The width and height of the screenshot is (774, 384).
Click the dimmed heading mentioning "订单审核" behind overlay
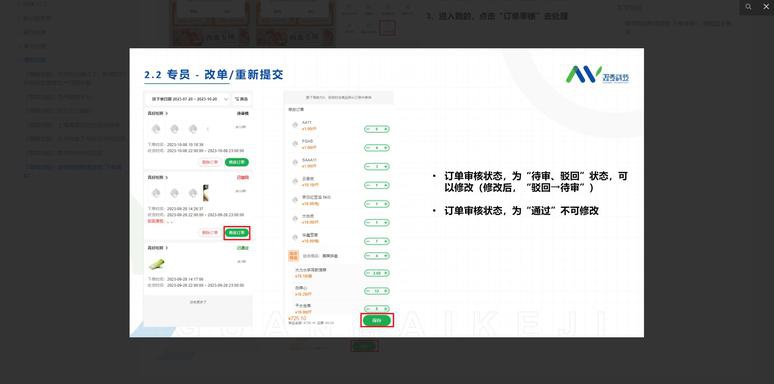click(496, 16)
